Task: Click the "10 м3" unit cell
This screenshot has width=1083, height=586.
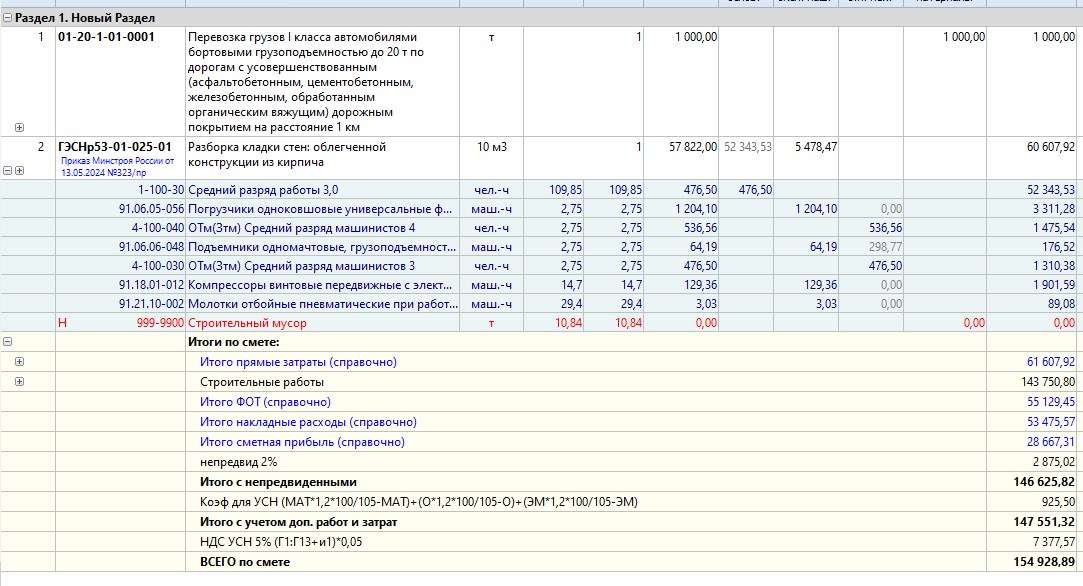Action: point(491,147)
